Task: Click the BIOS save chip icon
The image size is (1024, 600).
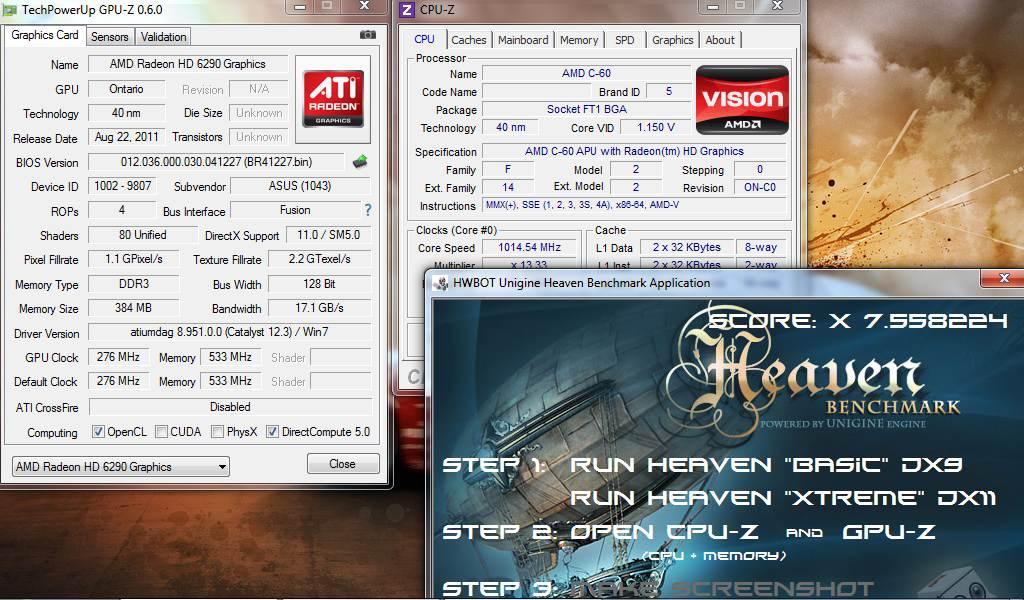Action: click(x=360, y=161)
